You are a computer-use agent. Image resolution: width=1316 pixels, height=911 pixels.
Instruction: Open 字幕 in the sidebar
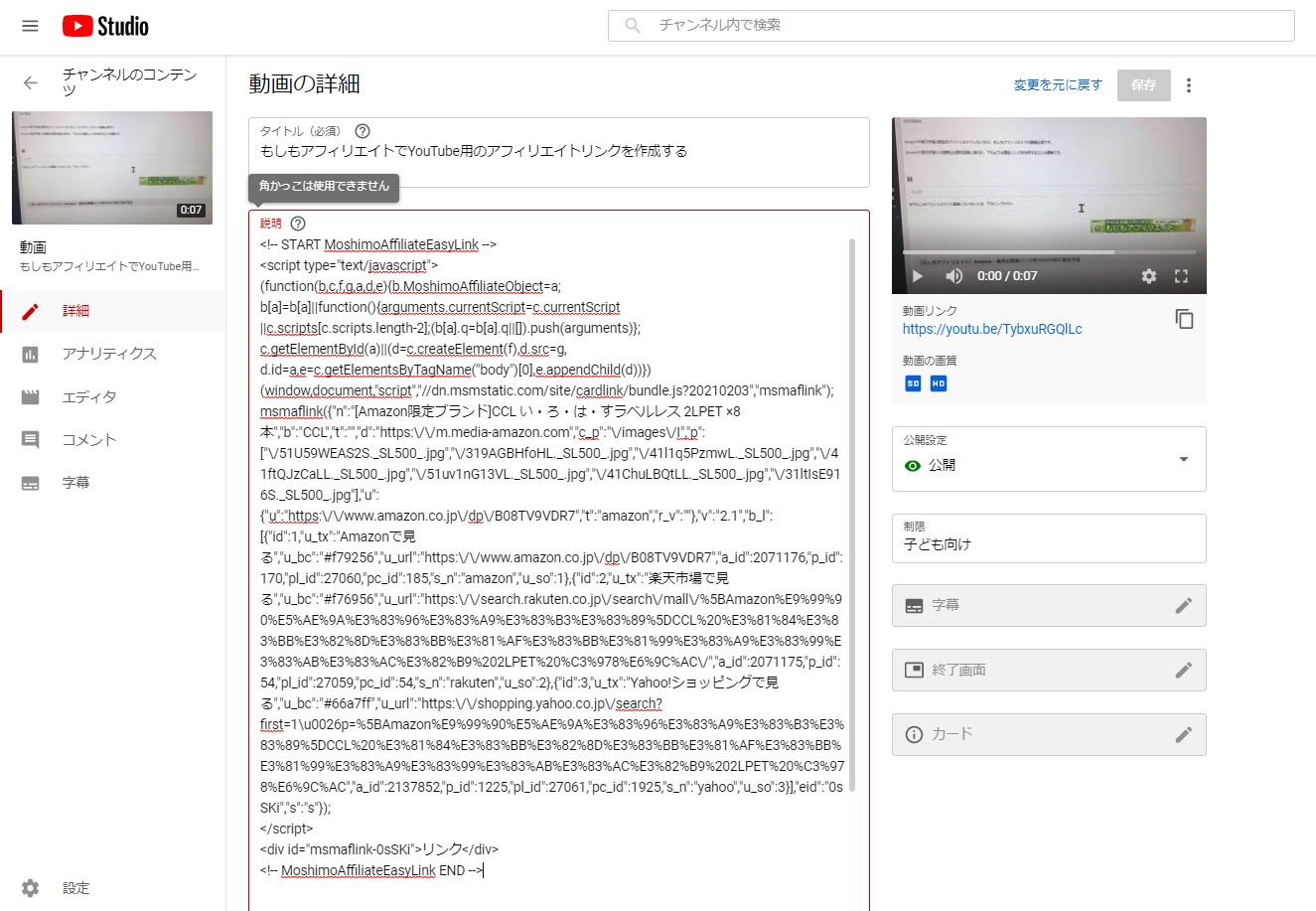(x=112, y=482)
